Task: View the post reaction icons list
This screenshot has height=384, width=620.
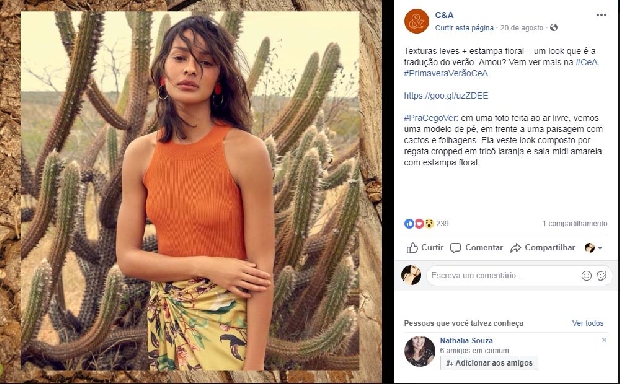Action: click(x=419, y=224)
